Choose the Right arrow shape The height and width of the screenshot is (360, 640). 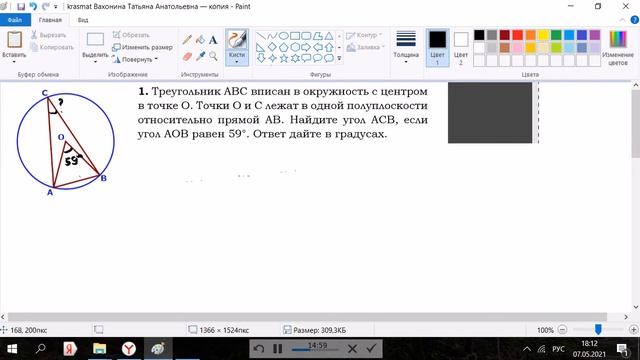point(306,47)
